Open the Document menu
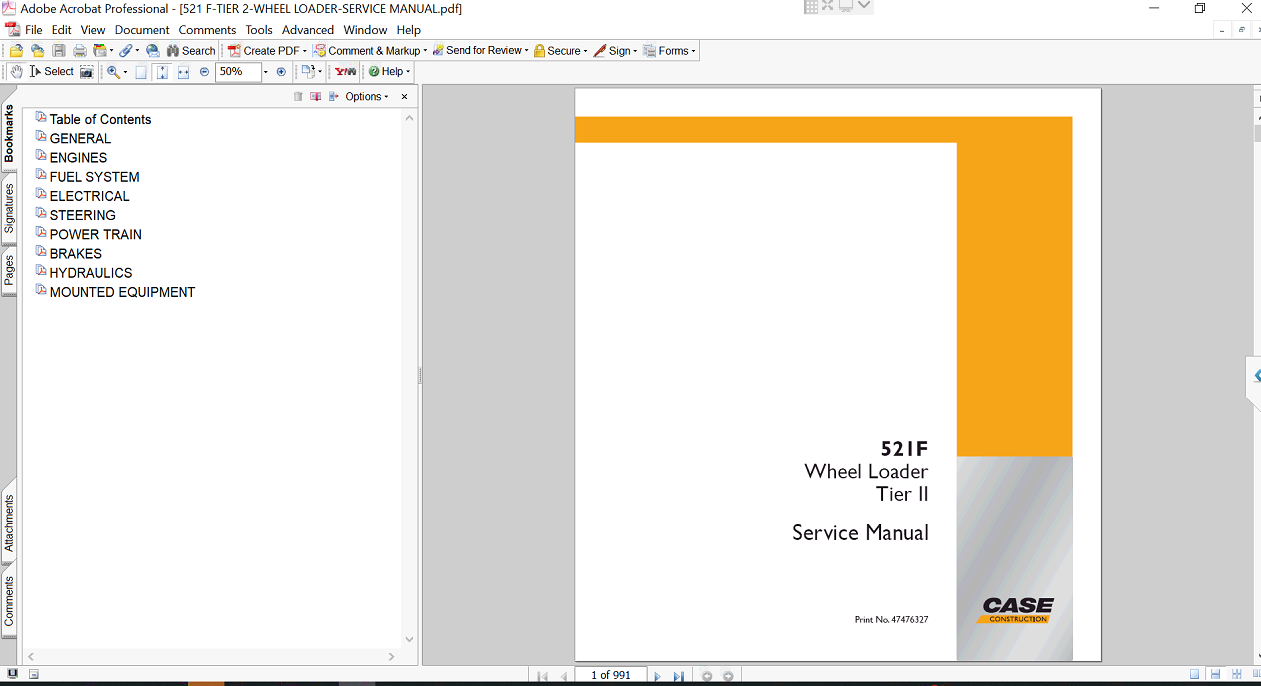This screenshot has width=1261, height=686. point(142,30)
